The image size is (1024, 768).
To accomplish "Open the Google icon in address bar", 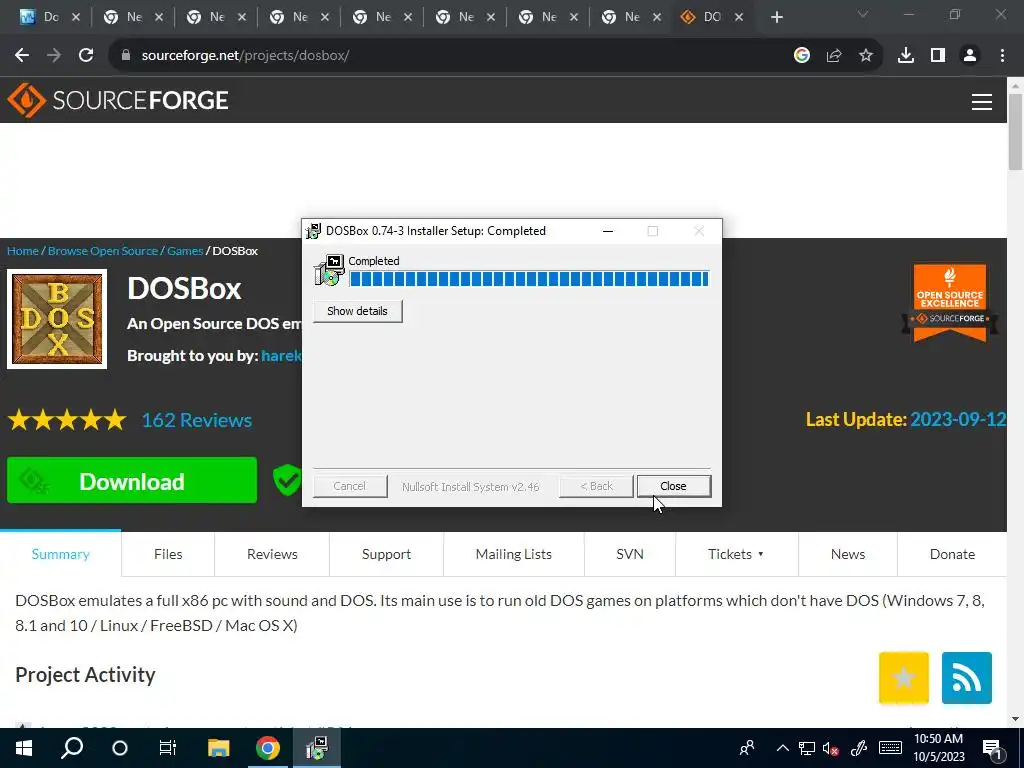I will (x=801, y=56).
